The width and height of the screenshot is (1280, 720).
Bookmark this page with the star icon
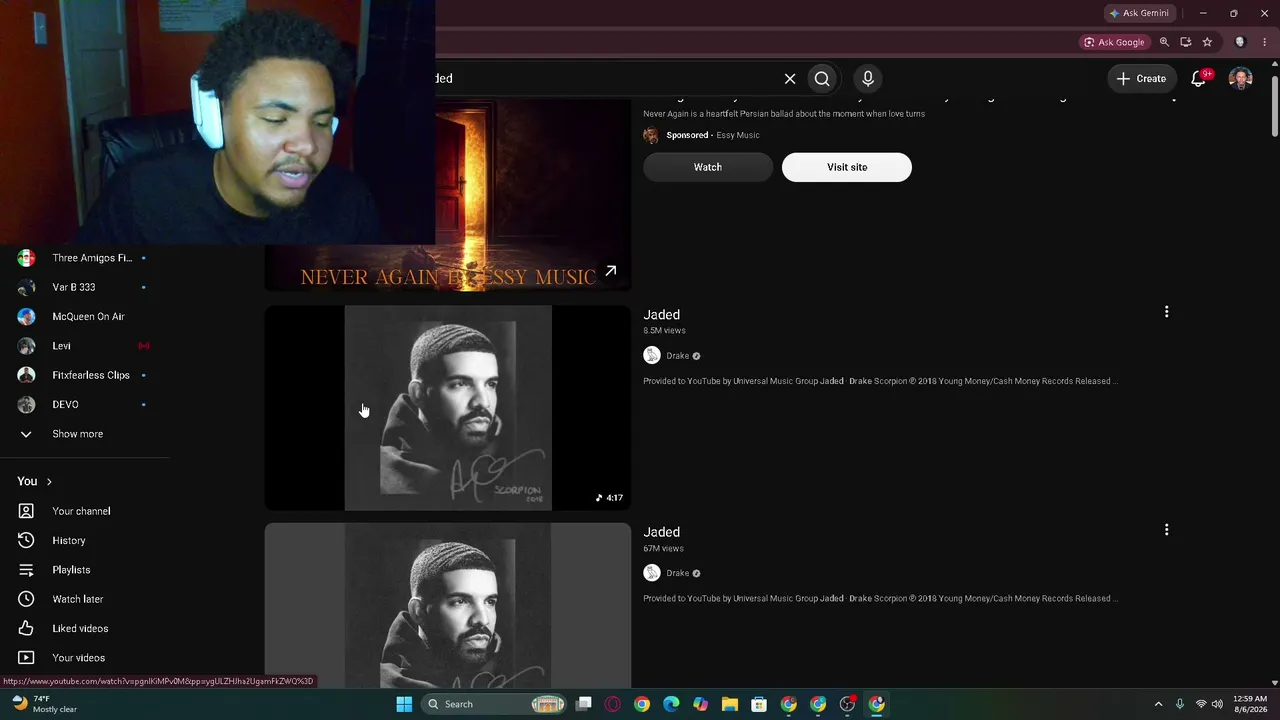pos(1207,42)
